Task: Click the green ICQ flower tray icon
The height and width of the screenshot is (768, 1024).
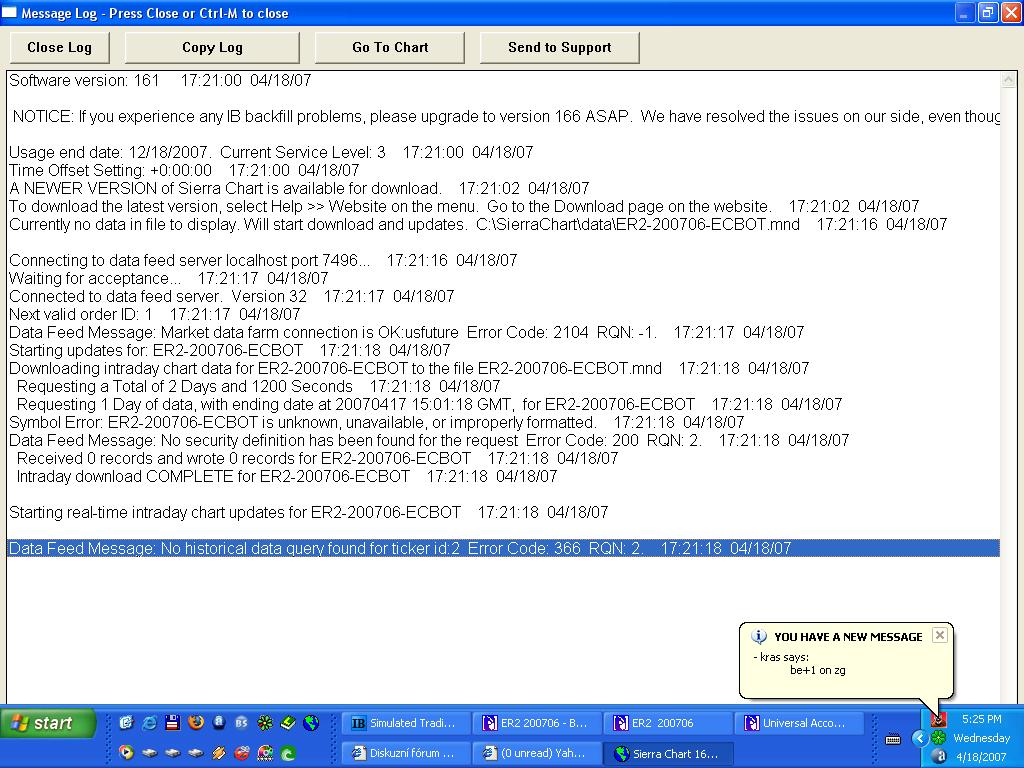Action: pos(938,738)
